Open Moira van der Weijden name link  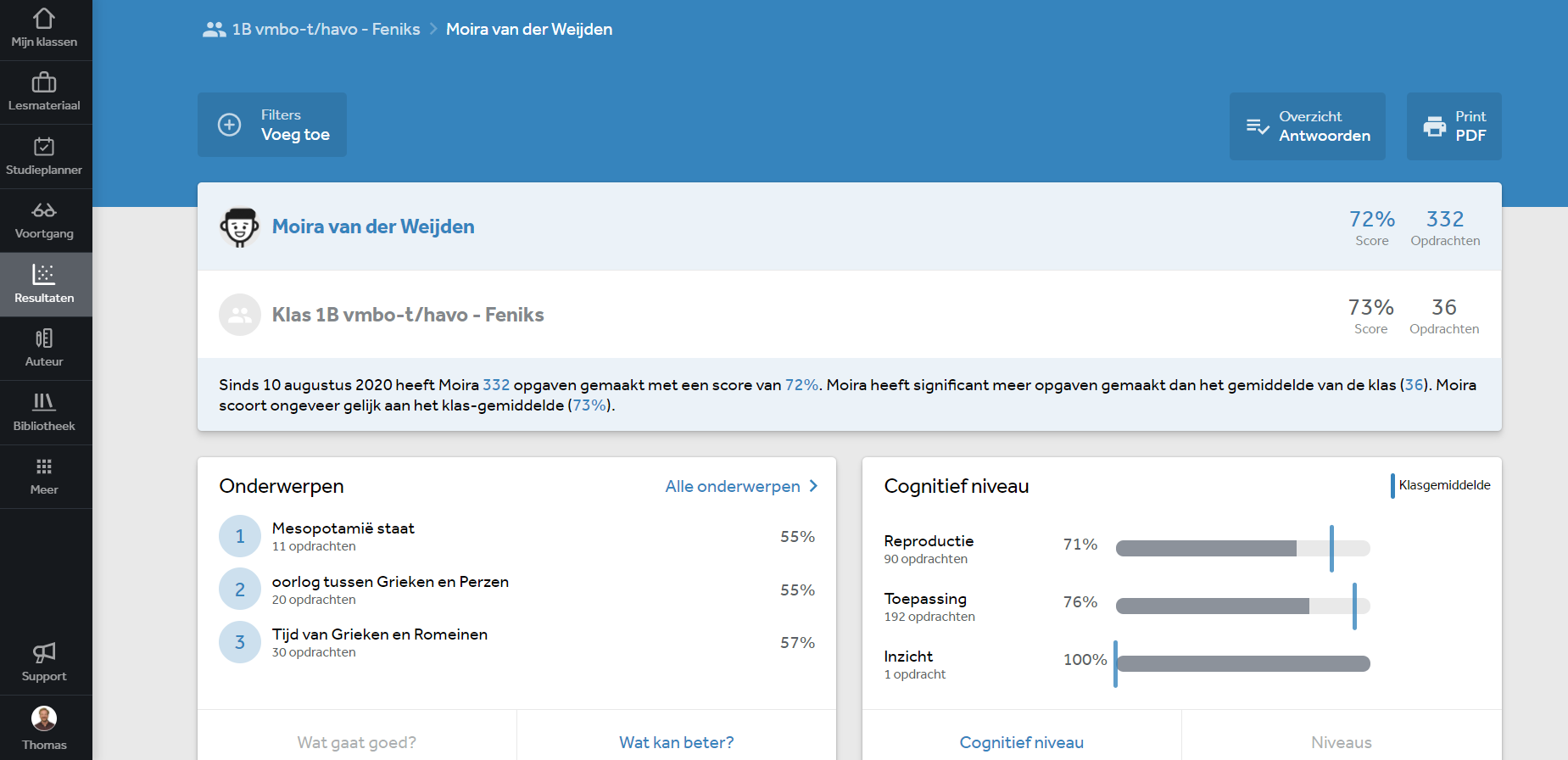pos(373,226)
